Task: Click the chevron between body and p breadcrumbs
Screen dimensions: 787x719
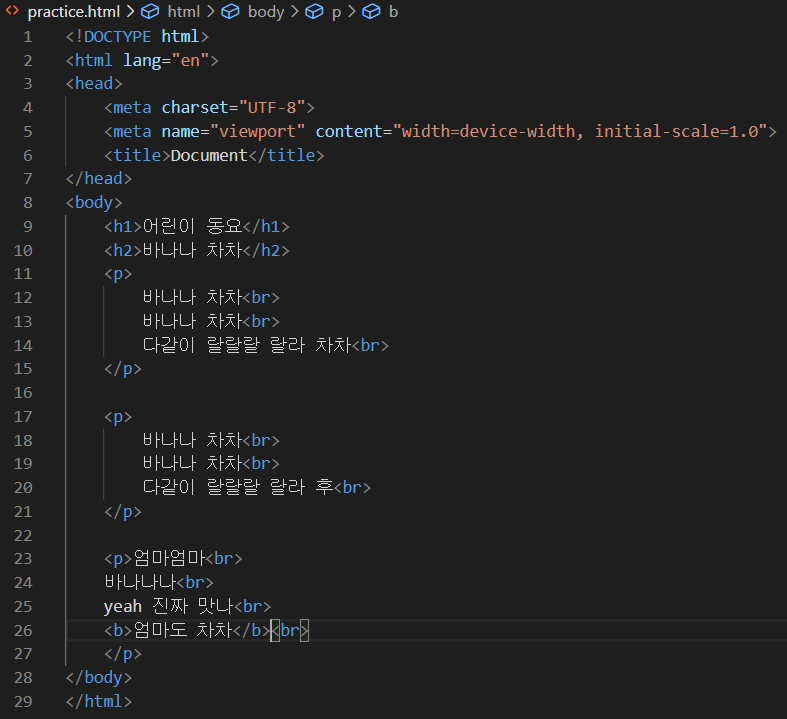Action: click(295, 11)
